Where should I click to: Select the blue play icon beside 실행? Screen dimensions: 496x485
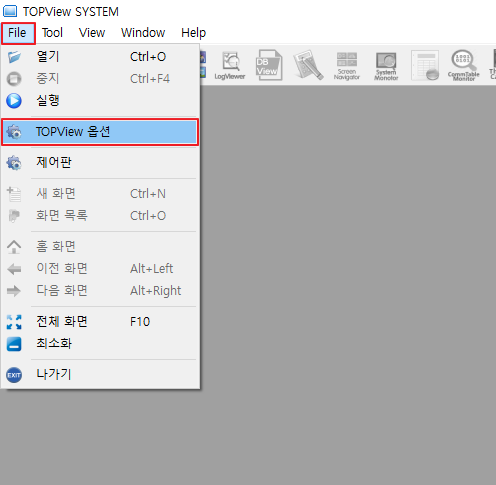tap(14, 101)
